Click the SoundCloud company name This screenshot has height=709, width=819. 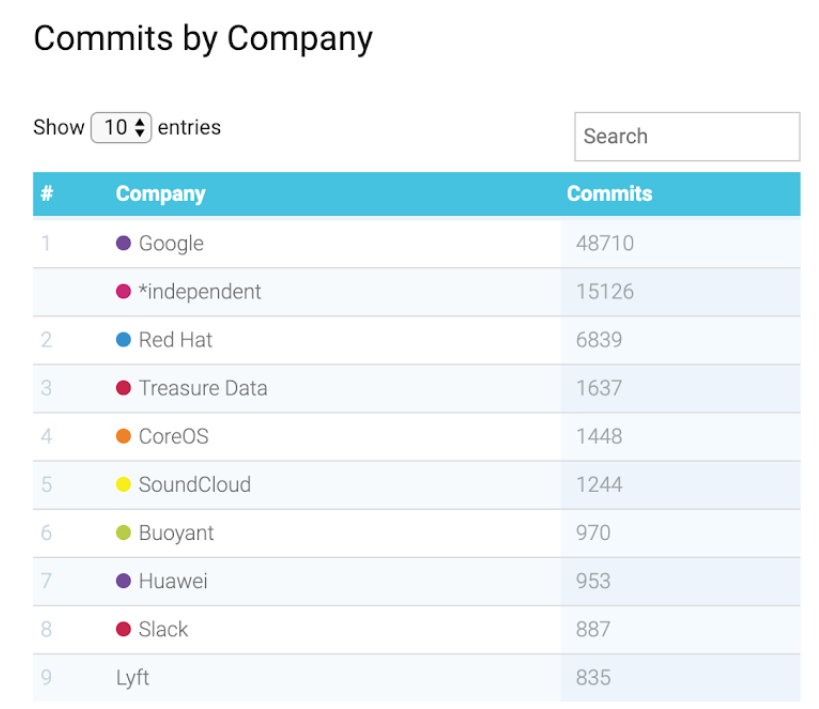194,485
